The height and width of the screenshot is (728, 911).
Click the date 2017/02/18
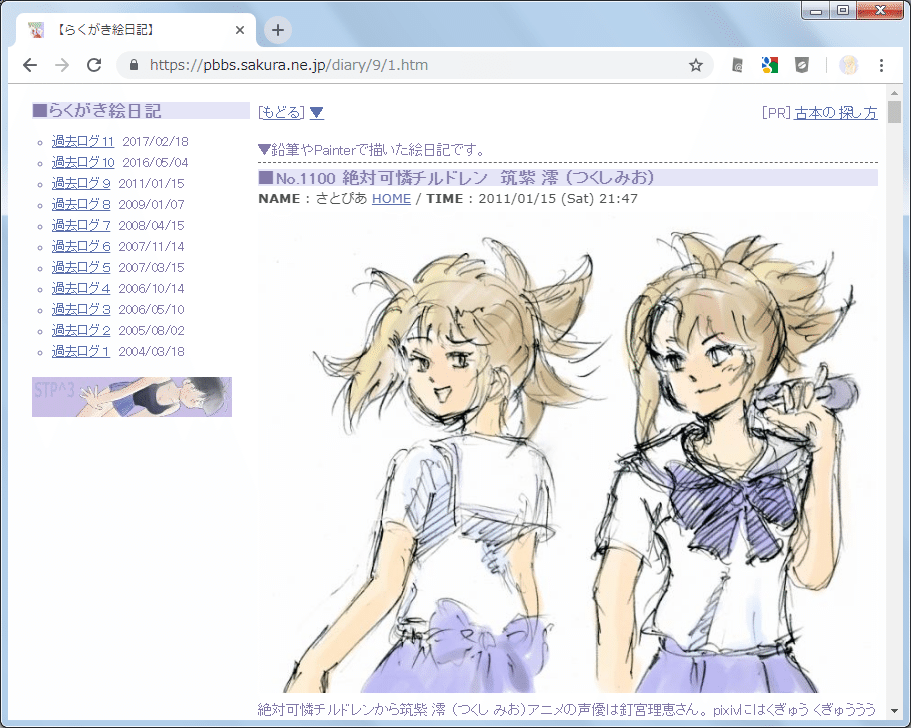pos(155,141)
